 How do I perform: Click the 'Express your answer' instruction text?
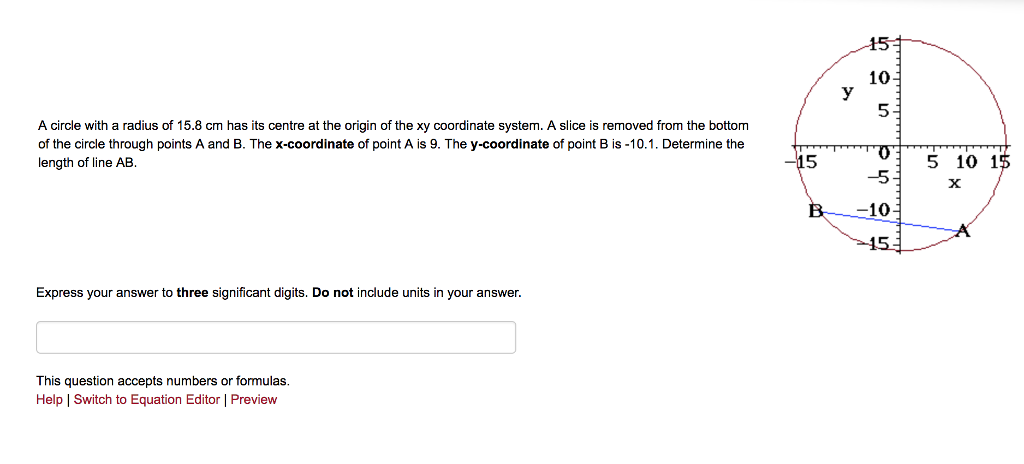click(x=278, y=293)
